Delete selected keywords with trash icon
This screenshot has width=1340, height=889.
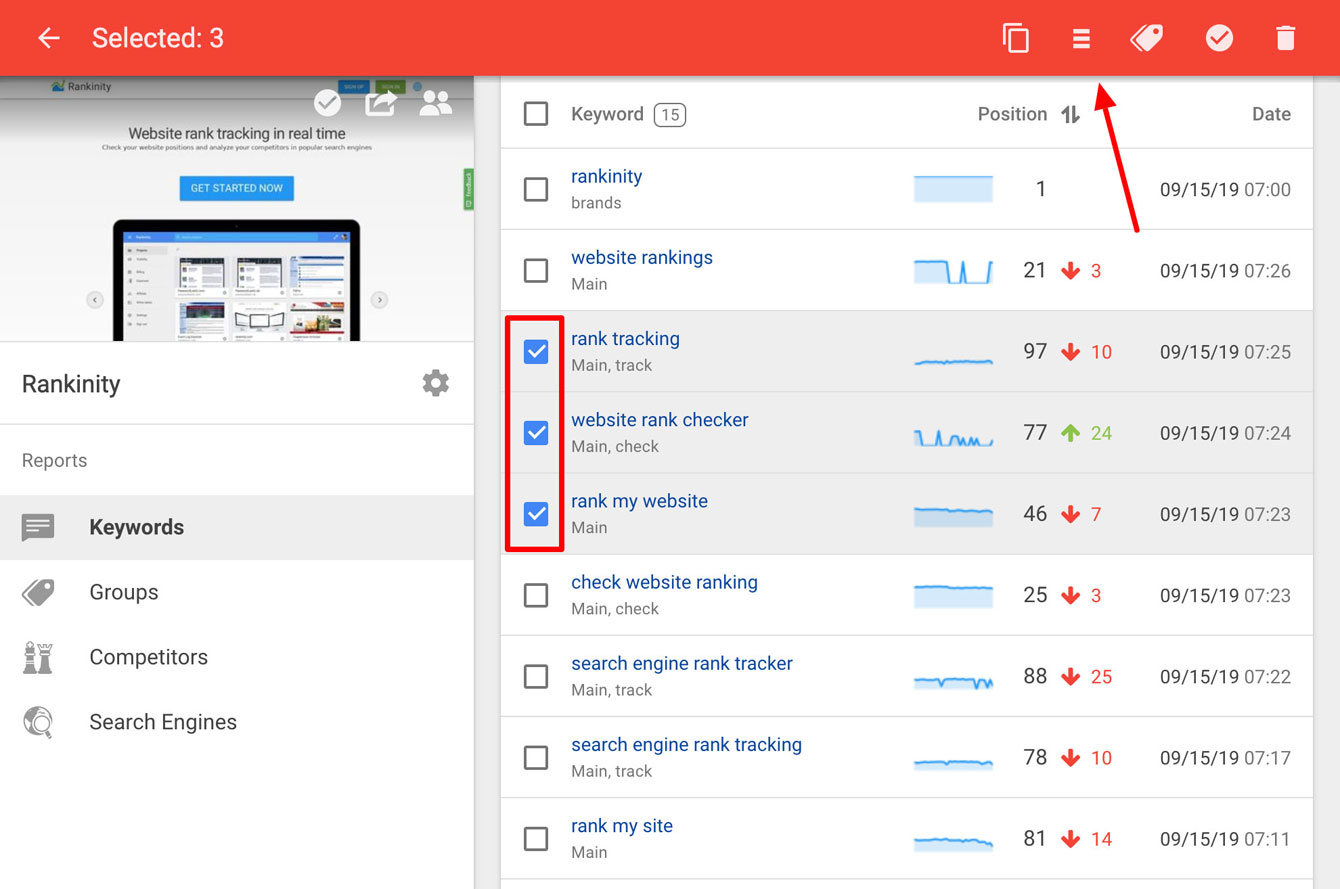(1285, 38)
